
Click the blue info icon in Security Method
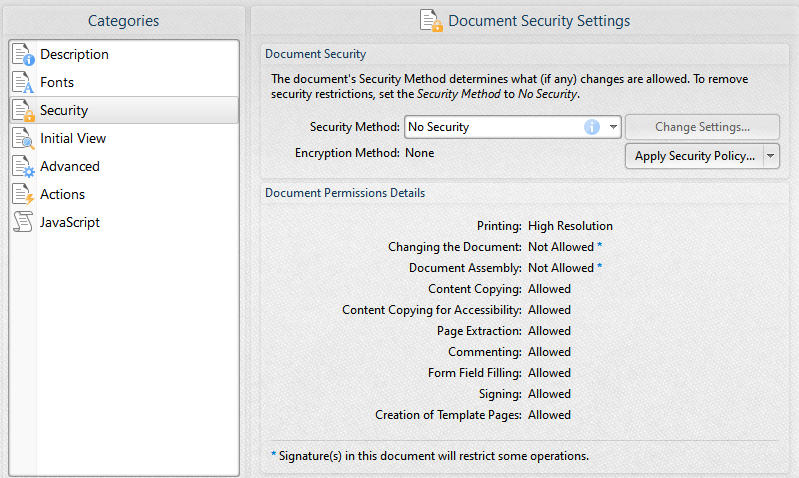[591, 127]
